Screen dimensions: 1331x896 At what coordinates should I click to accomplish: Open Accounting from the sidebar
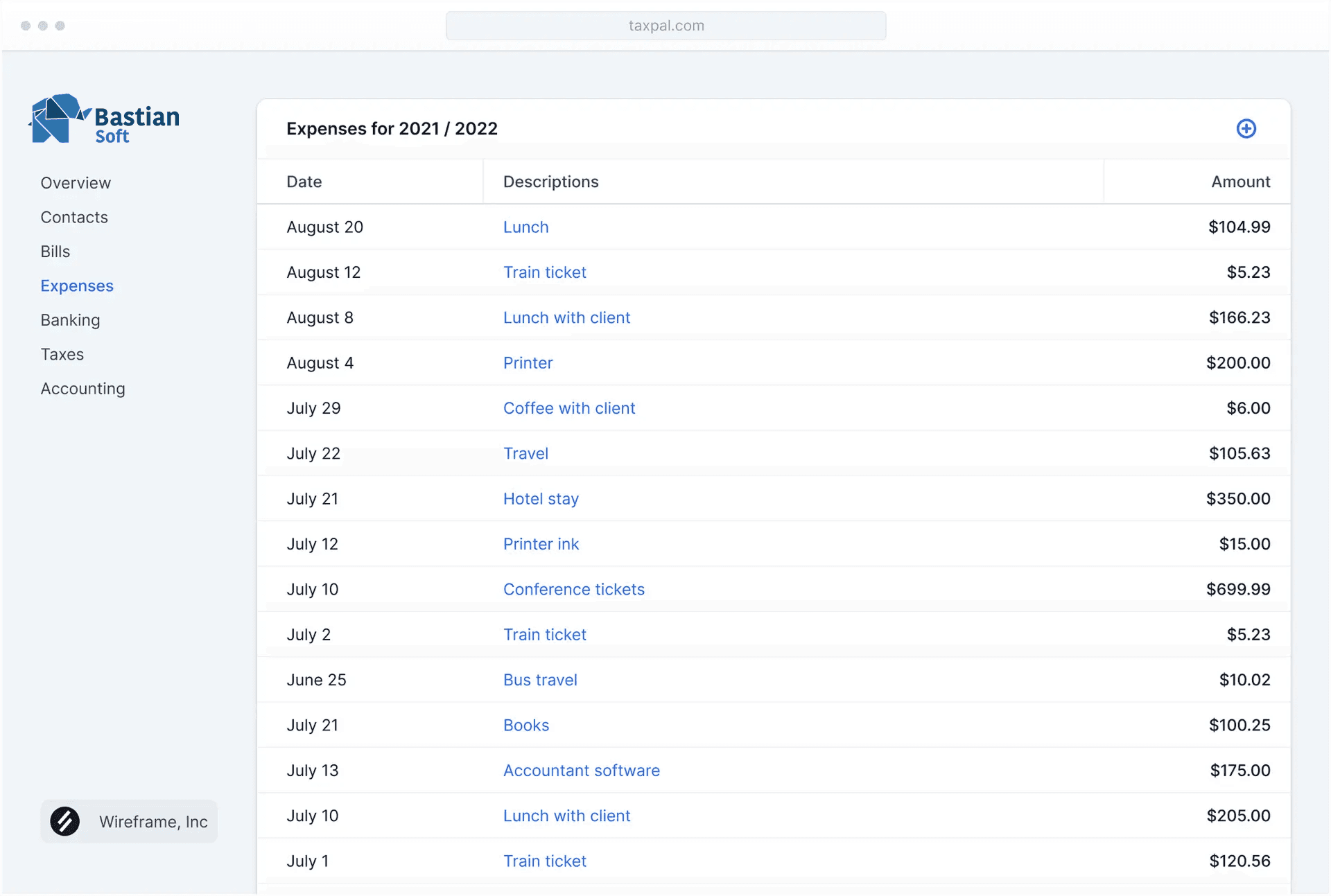[x=82, y=389]
